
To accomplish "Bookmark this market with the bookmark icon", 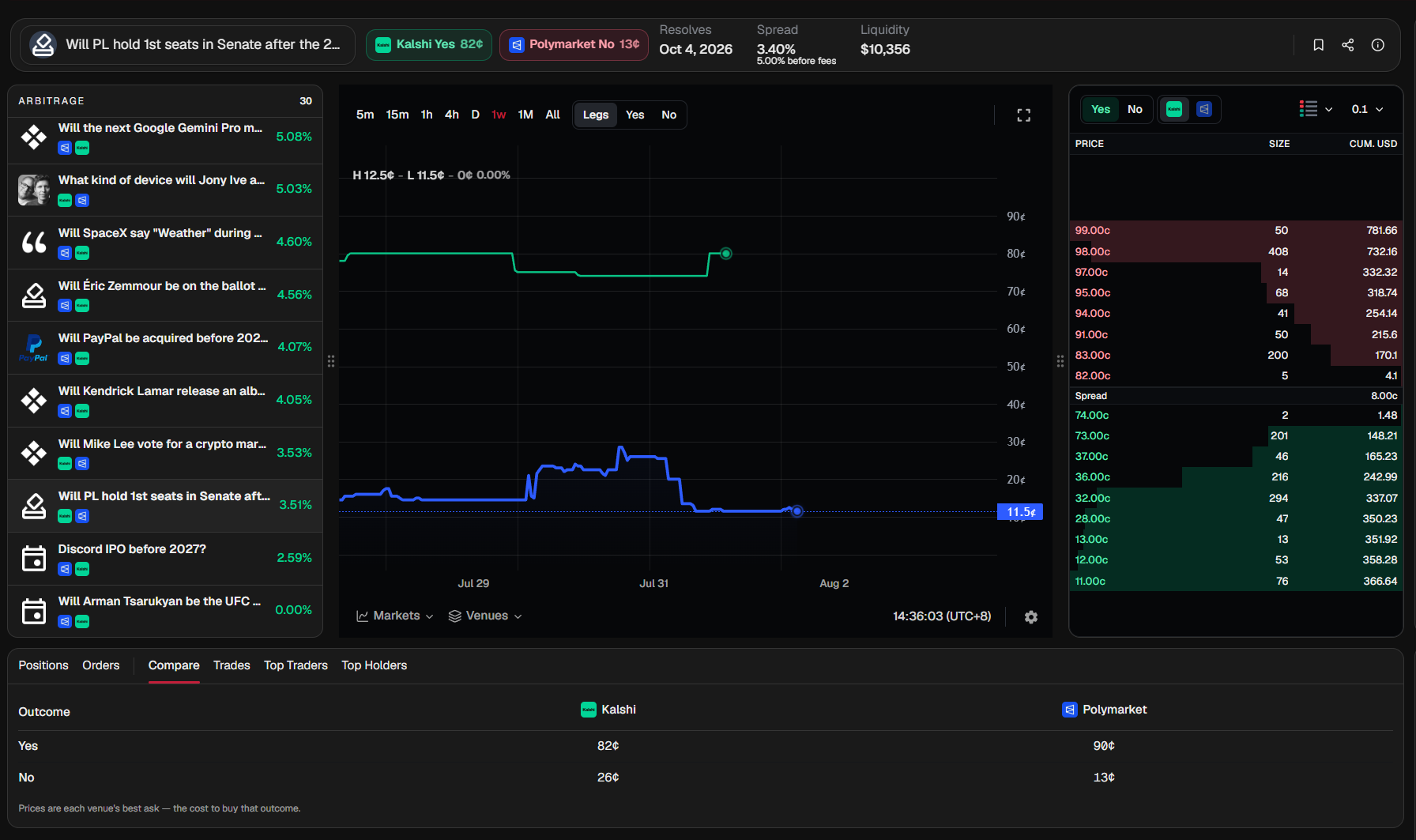I will click(x=1318, y=45).
